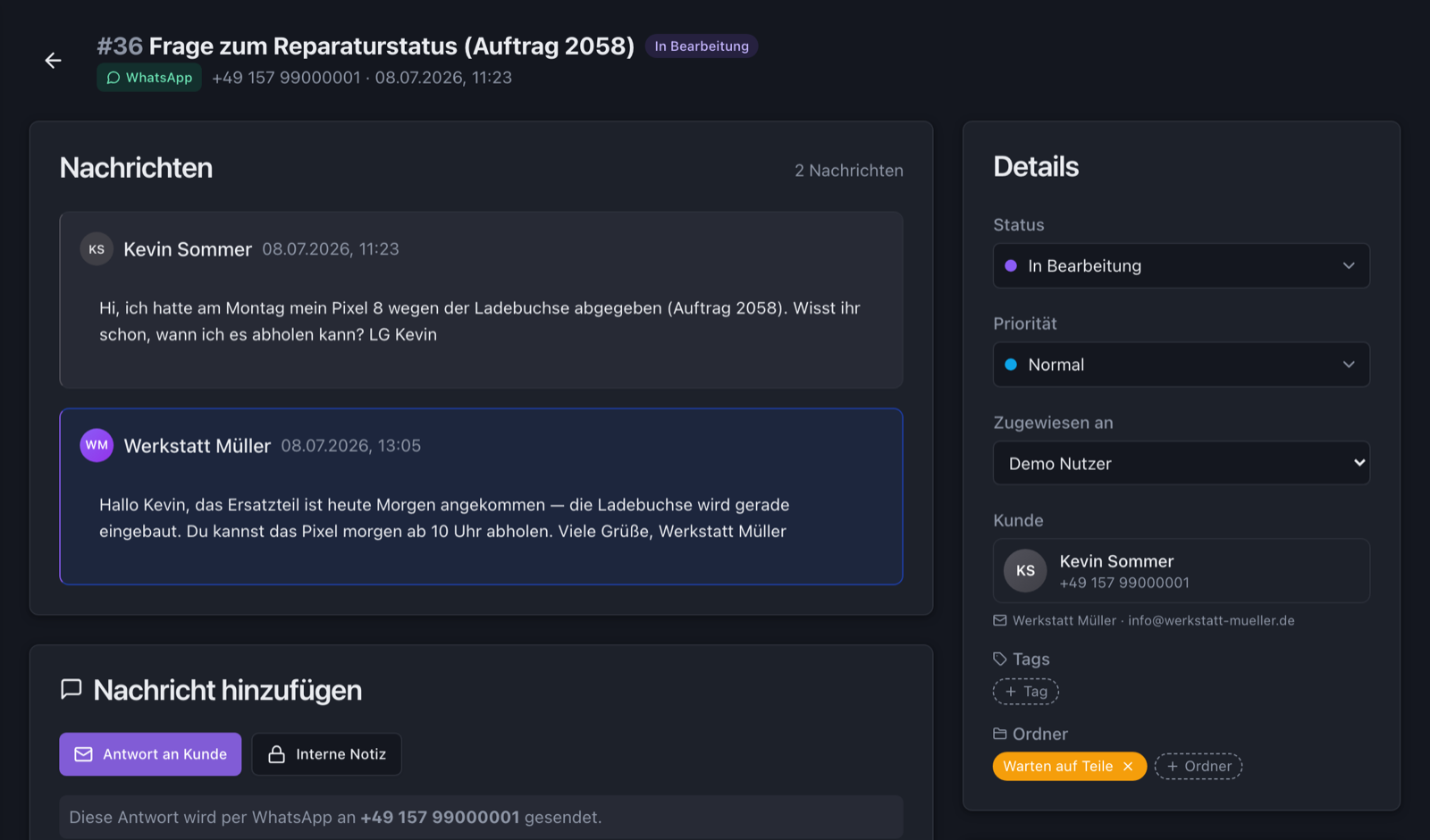The width and height of the screenshot is (1430, 840).
Task: Click the purple WM avatar of Werkstatt Müller
Action: (97, 445)
